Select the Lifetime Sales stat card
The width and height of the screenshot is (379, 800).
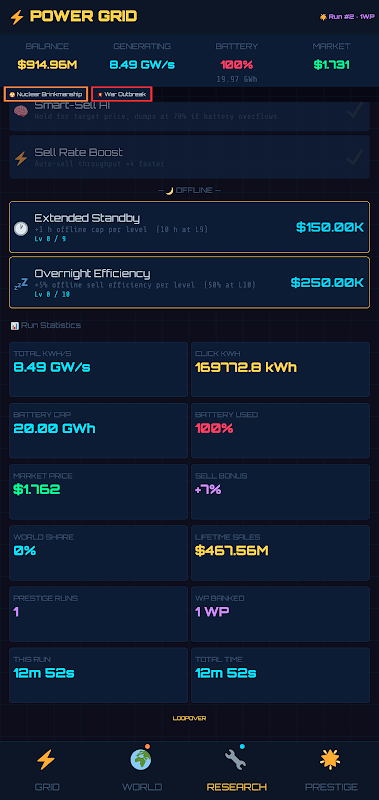pyautogui.click(x=280, y=553)
